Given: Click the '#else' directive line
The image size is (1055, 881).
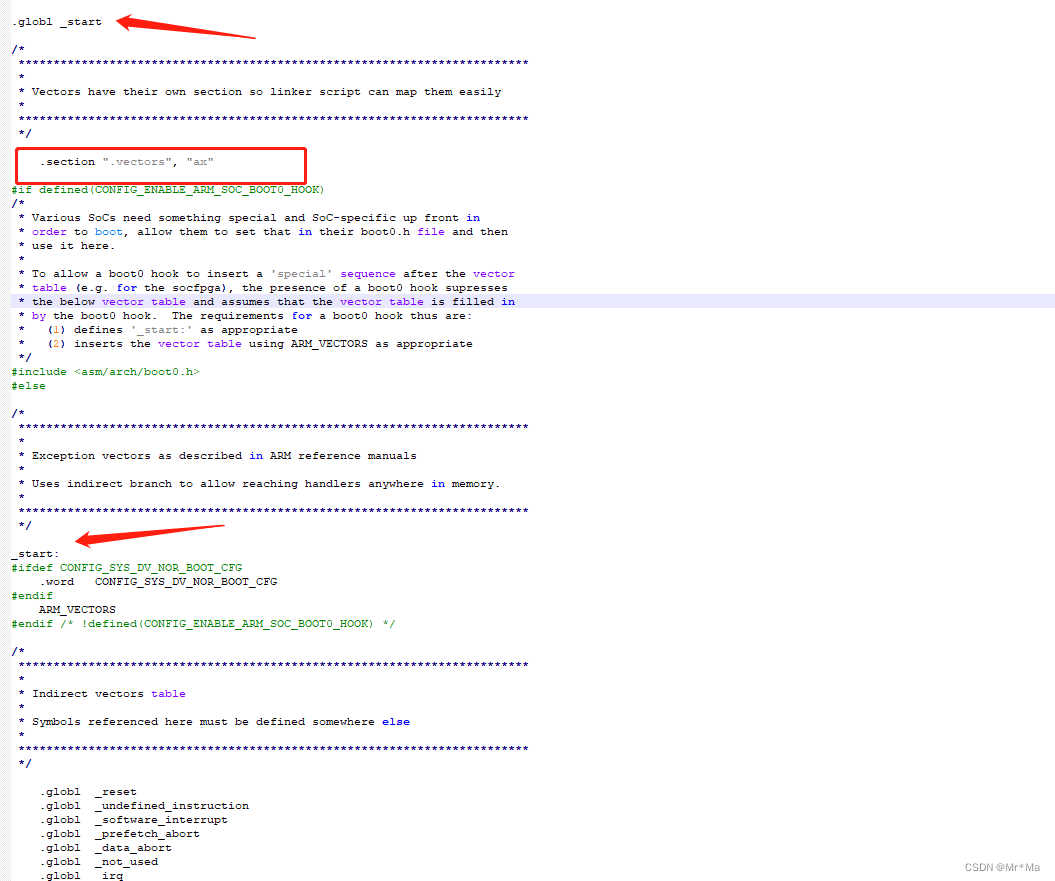Looking at the screenshot, I should point(29,386).
